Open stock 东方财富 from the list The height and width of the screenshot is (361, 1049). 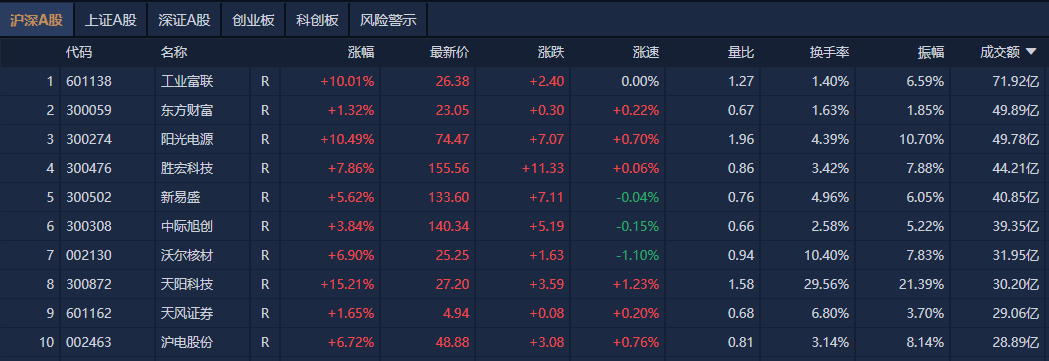187,110
